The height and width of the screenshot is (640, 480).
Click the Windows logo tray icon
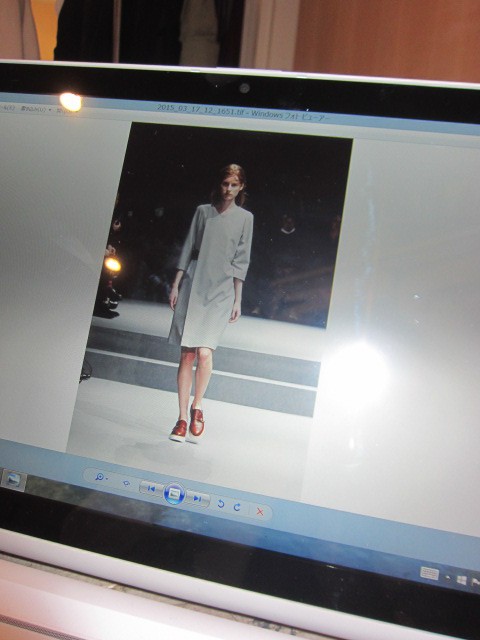(x=462, y=580)
